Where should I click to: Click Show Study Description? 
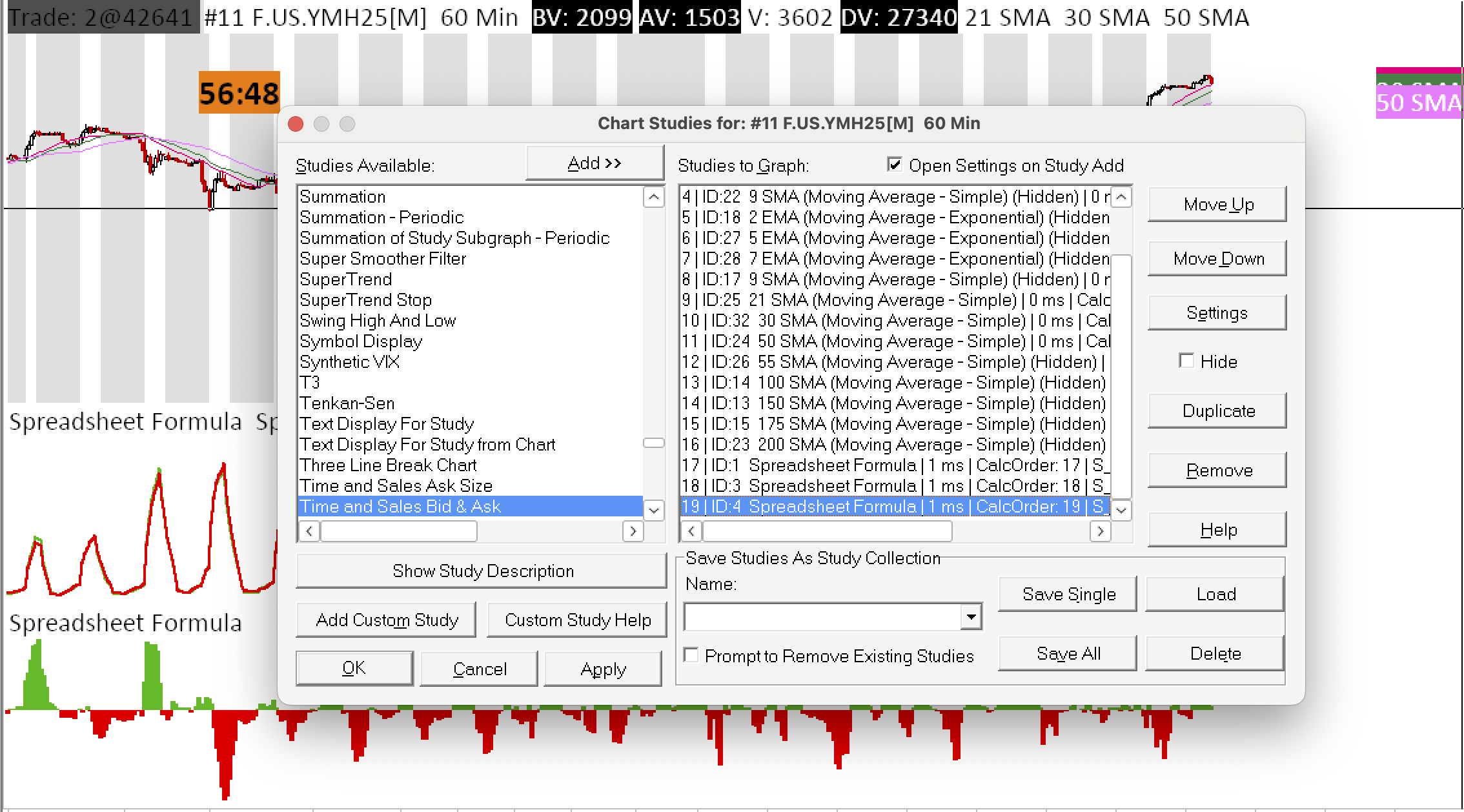[x=482, y=571]
